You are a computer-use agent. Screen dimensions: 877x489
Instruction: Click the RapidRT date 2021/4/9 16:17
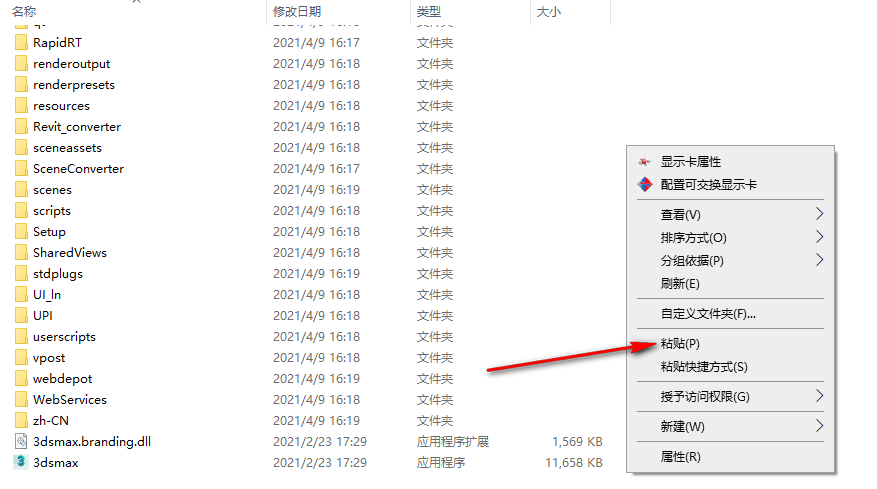point(316,43)
